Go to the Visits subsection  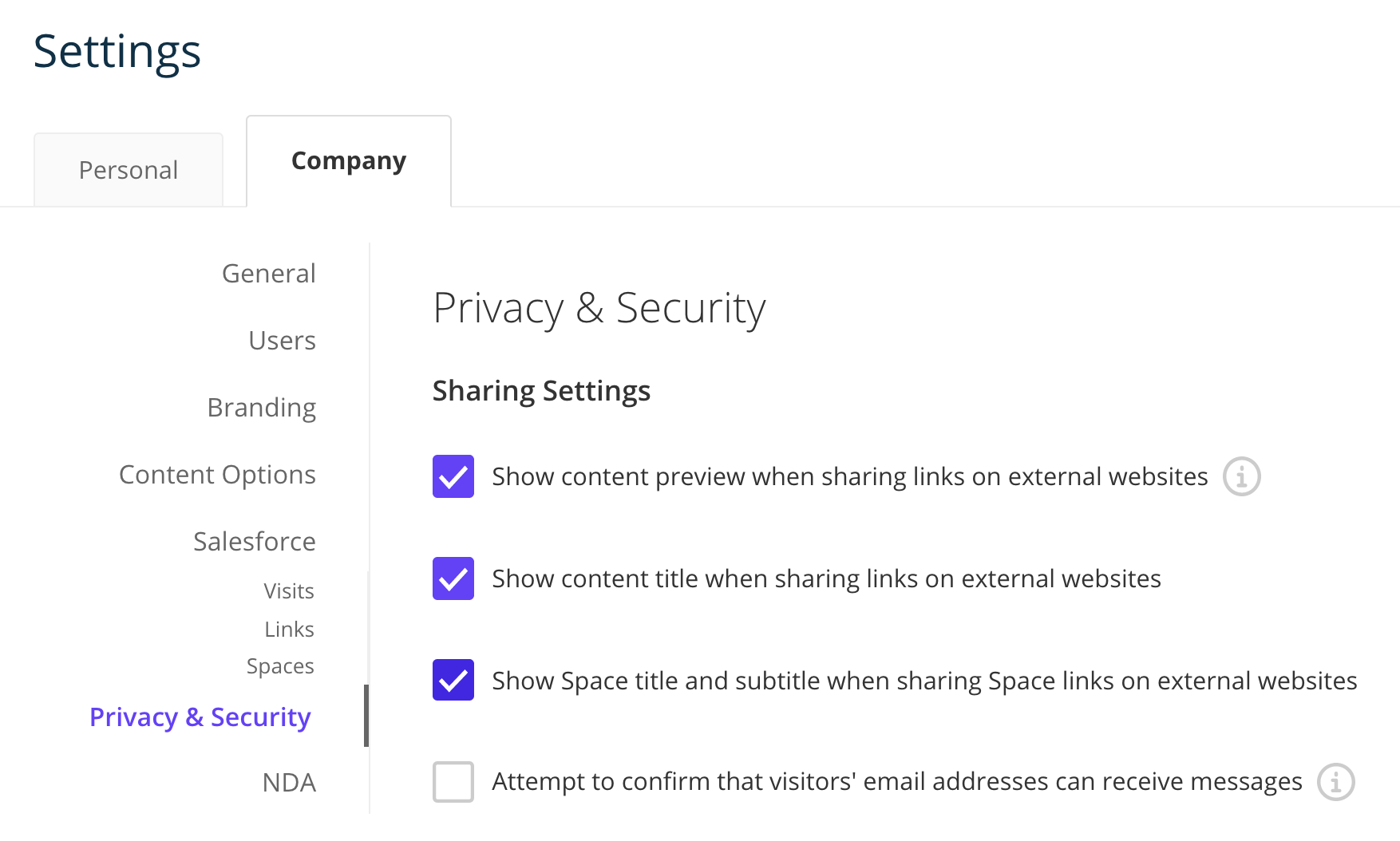288,590
